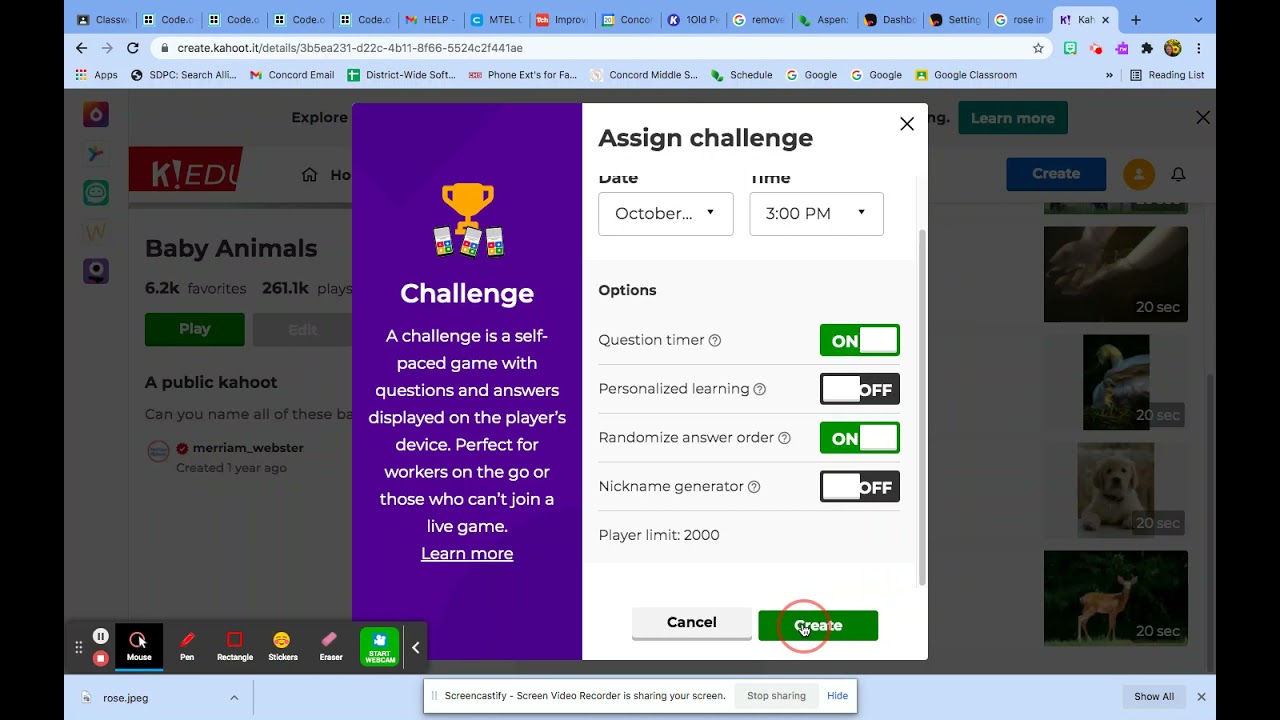Open the Time dropdown showing 3:00 PM
1280x720 pixels.
[817, 213]
